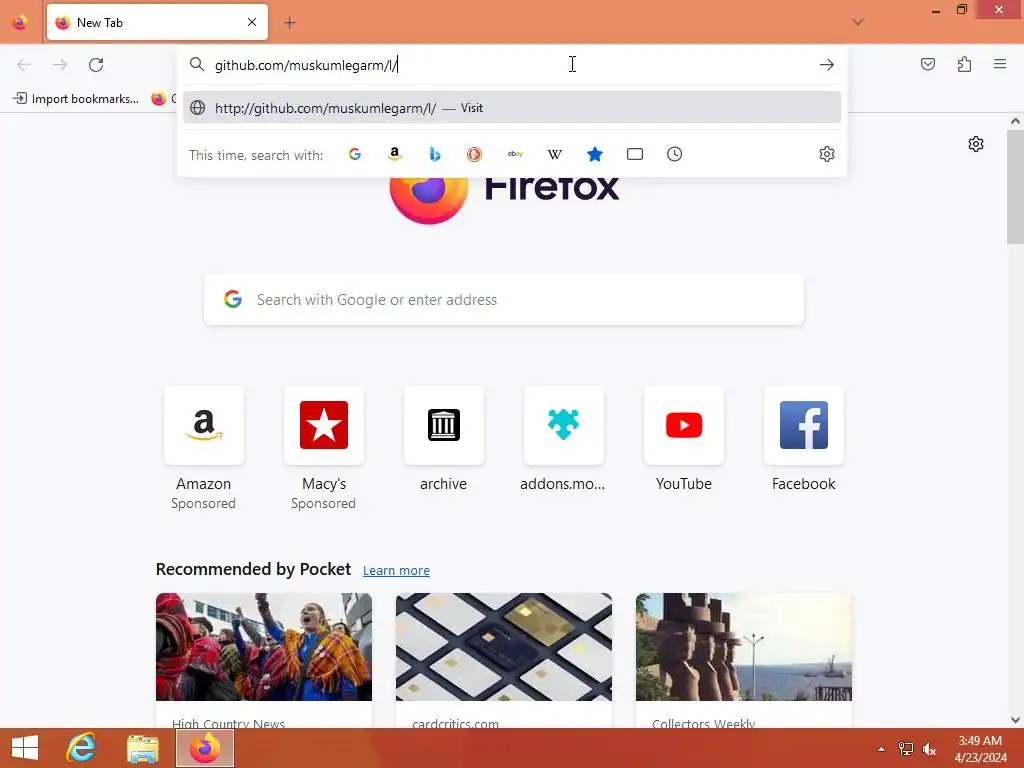Open Extensions puzzle icon
Image resolution: width=1024 pixels, height=768 pixels.
[964, 64]
